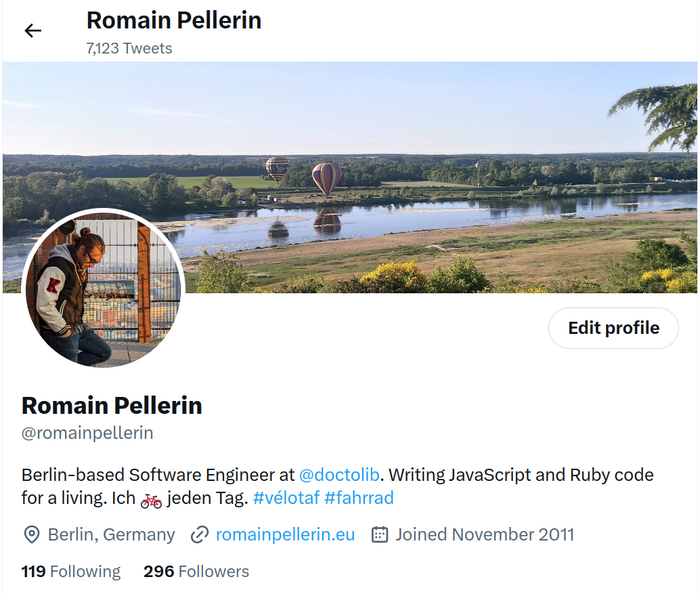Click the link chain icon

(x=200, y=535)
